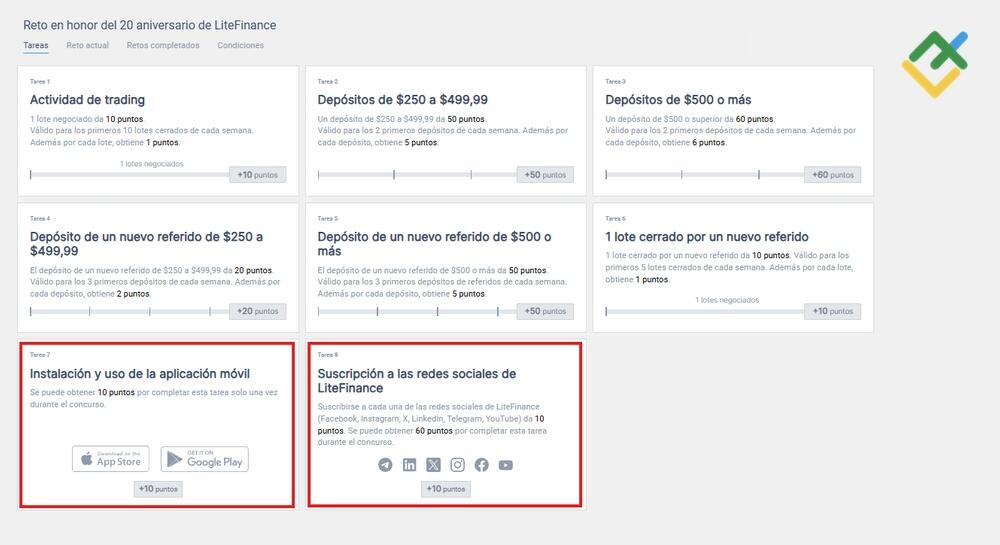Click +20 puntos in referido $250 a $499,99 card

point(258,311)
